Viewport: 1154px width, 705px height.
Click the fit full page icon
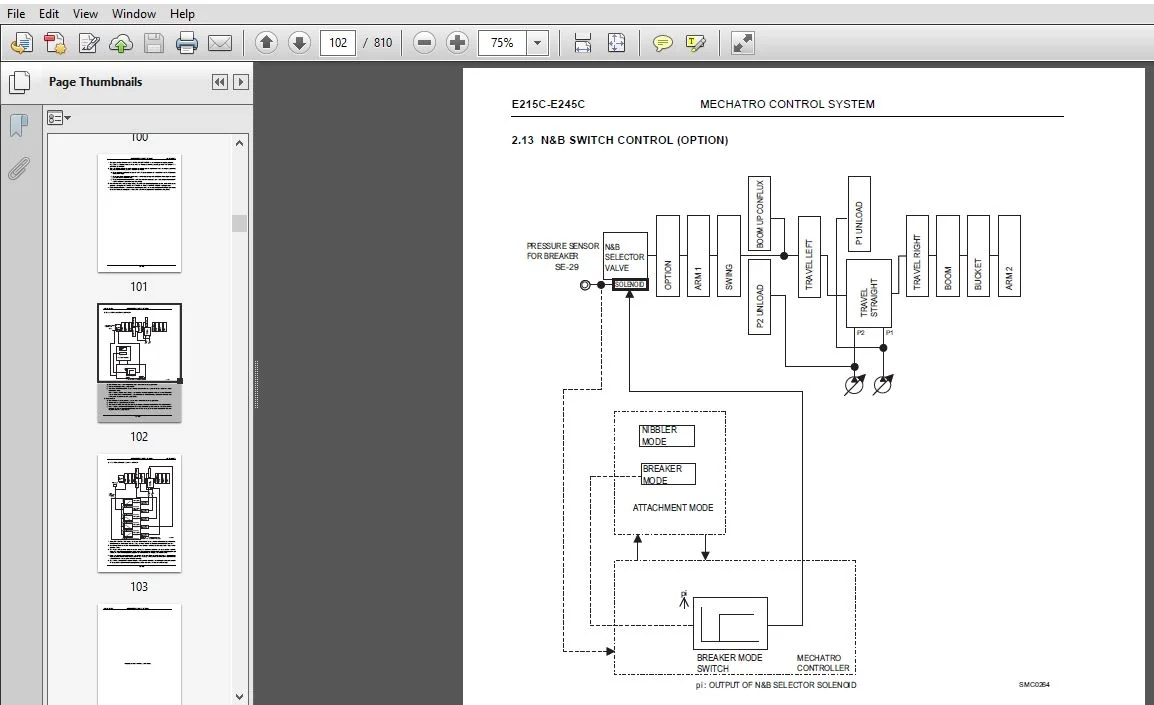(x=616, y=43)
